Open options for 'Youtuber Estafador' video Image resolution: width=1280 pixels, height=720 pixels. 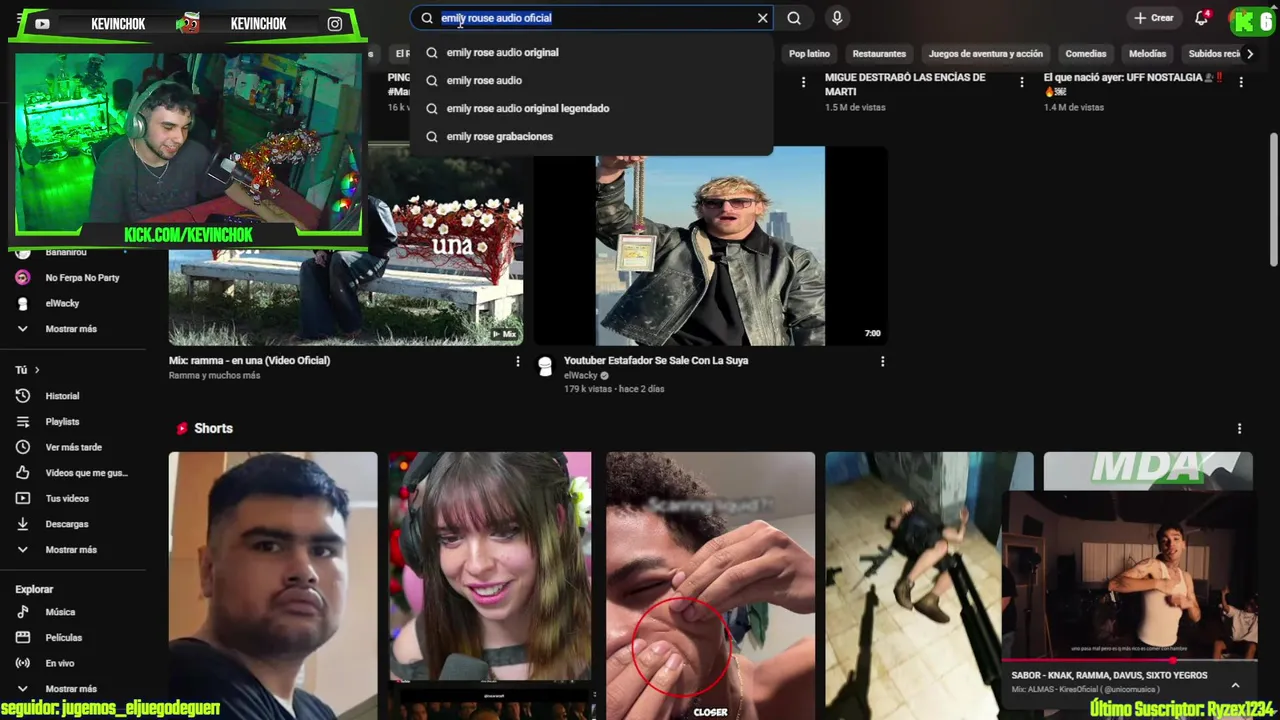(882, 361)
